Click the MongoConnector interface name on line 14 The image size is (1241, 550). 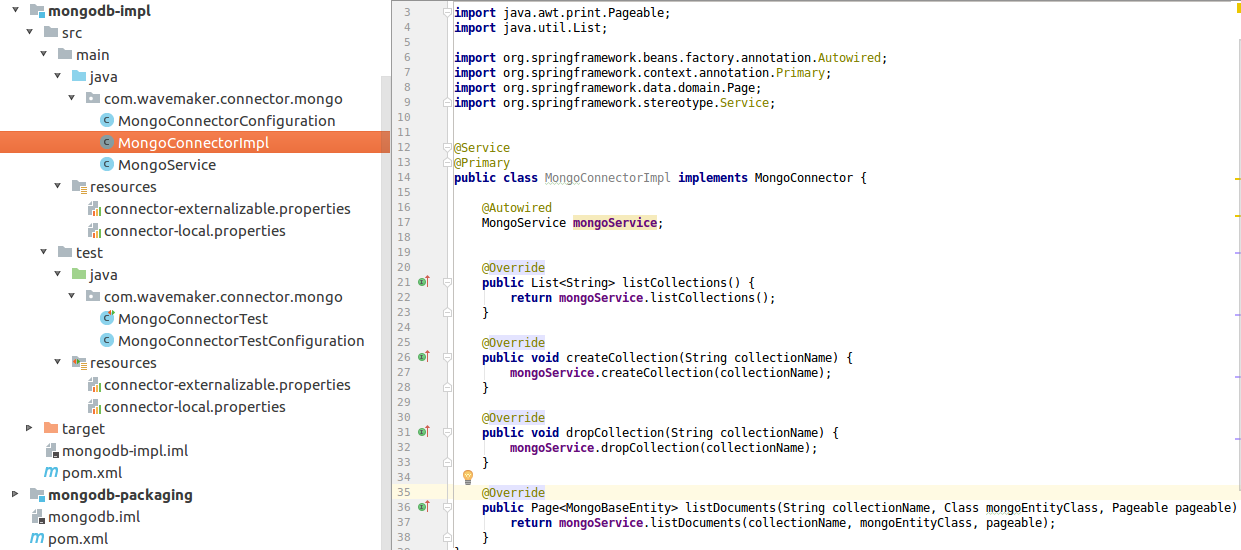(803, 178)
